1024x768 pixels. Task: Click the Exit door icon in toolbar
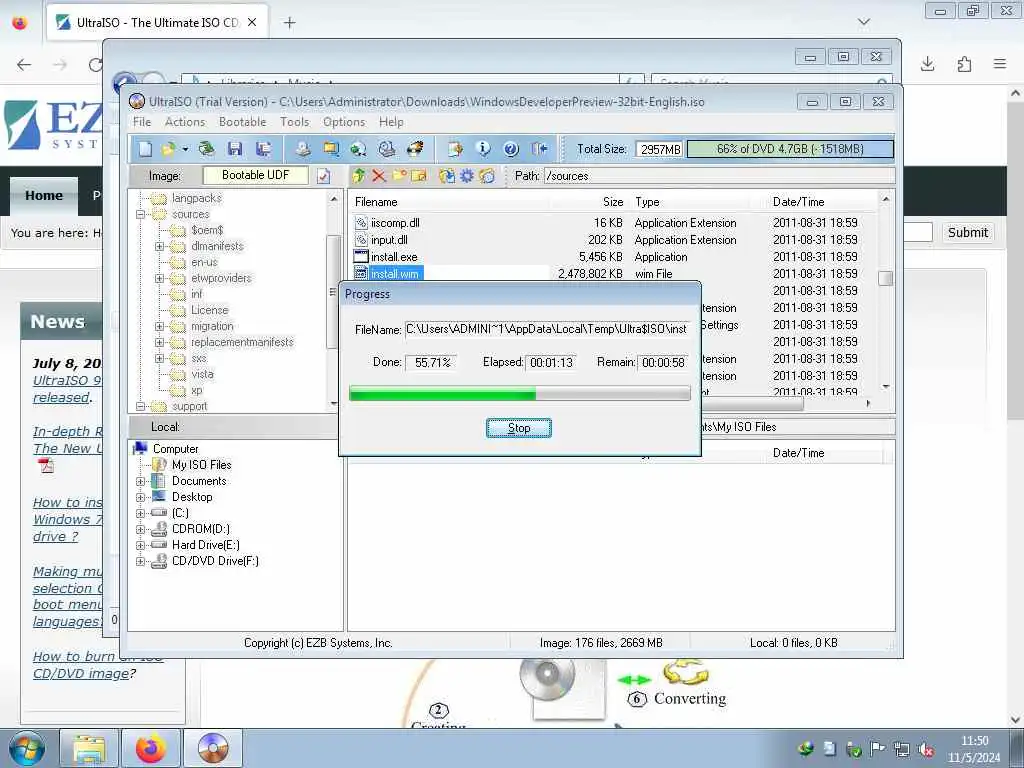click(539, 149)
